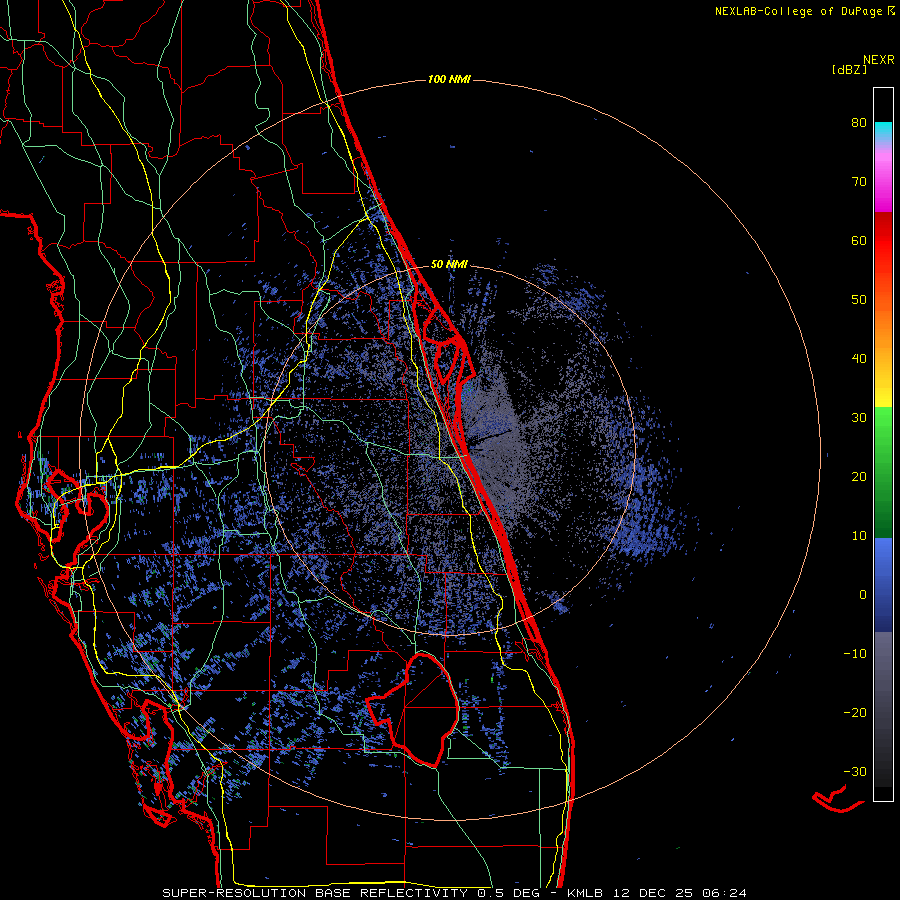Click the 70 dBZ legend value
Viewport: 900px width, 900px height.
click(x=859, y=182)
